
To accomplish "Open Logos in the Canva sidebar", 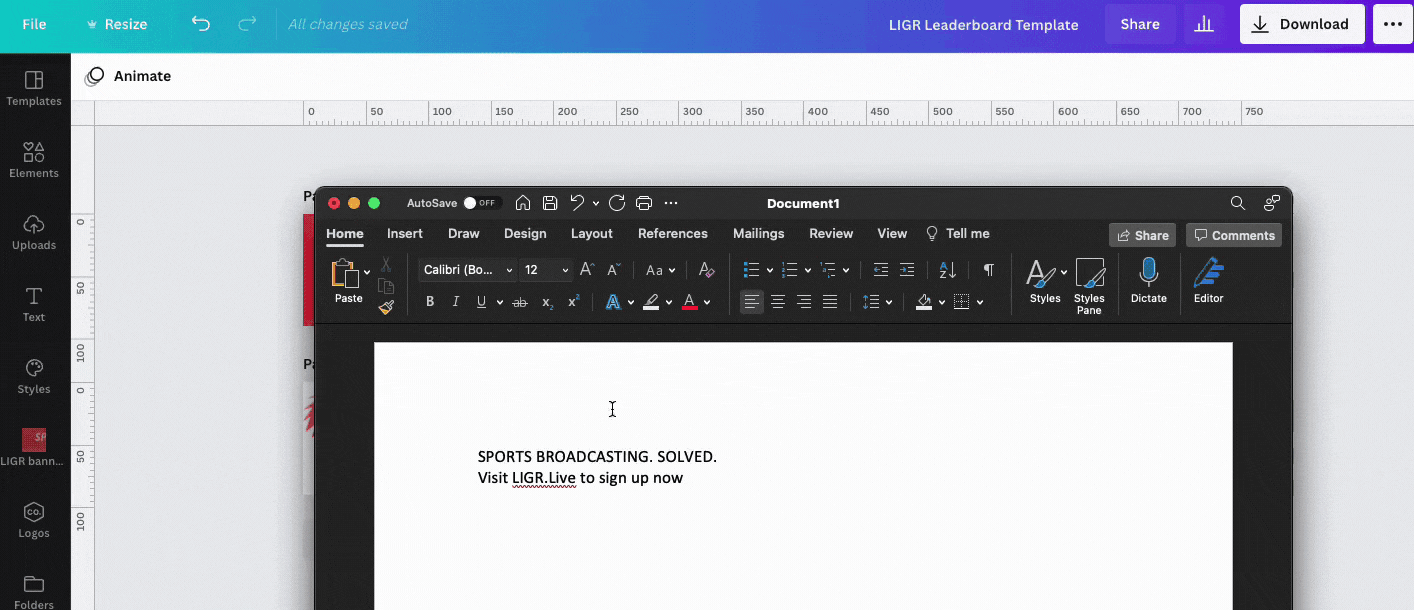I will pos(34,520).
